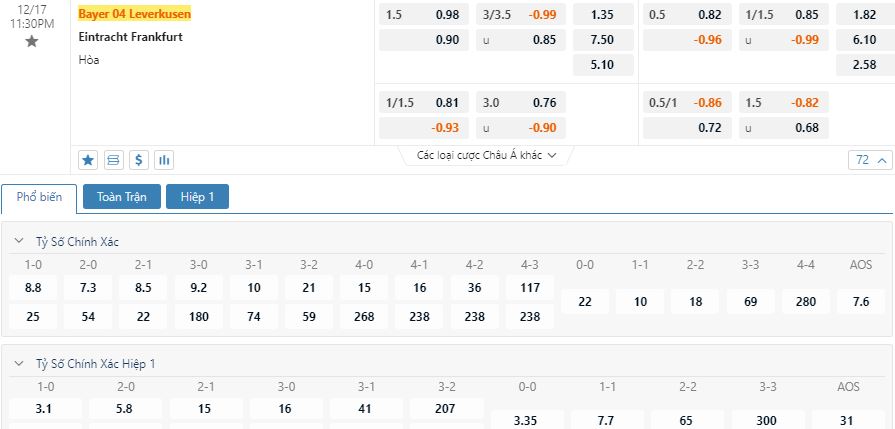Pick 4-3 correct score odds 117
The width and height of the screenshot is (895, 429).
530,288
